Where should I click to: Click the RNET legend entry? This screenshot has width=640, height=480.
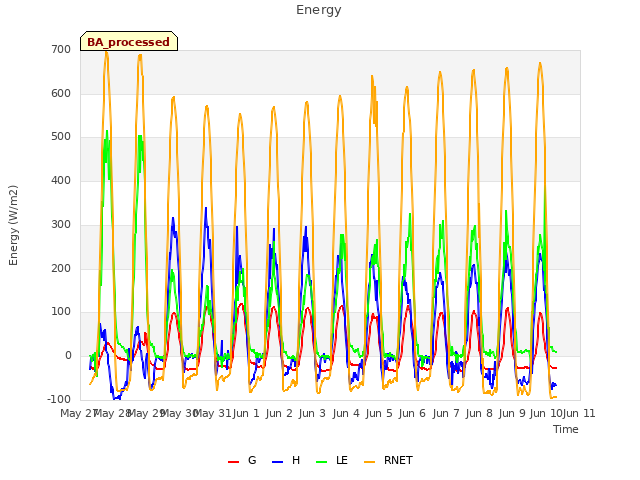[388, 460]
